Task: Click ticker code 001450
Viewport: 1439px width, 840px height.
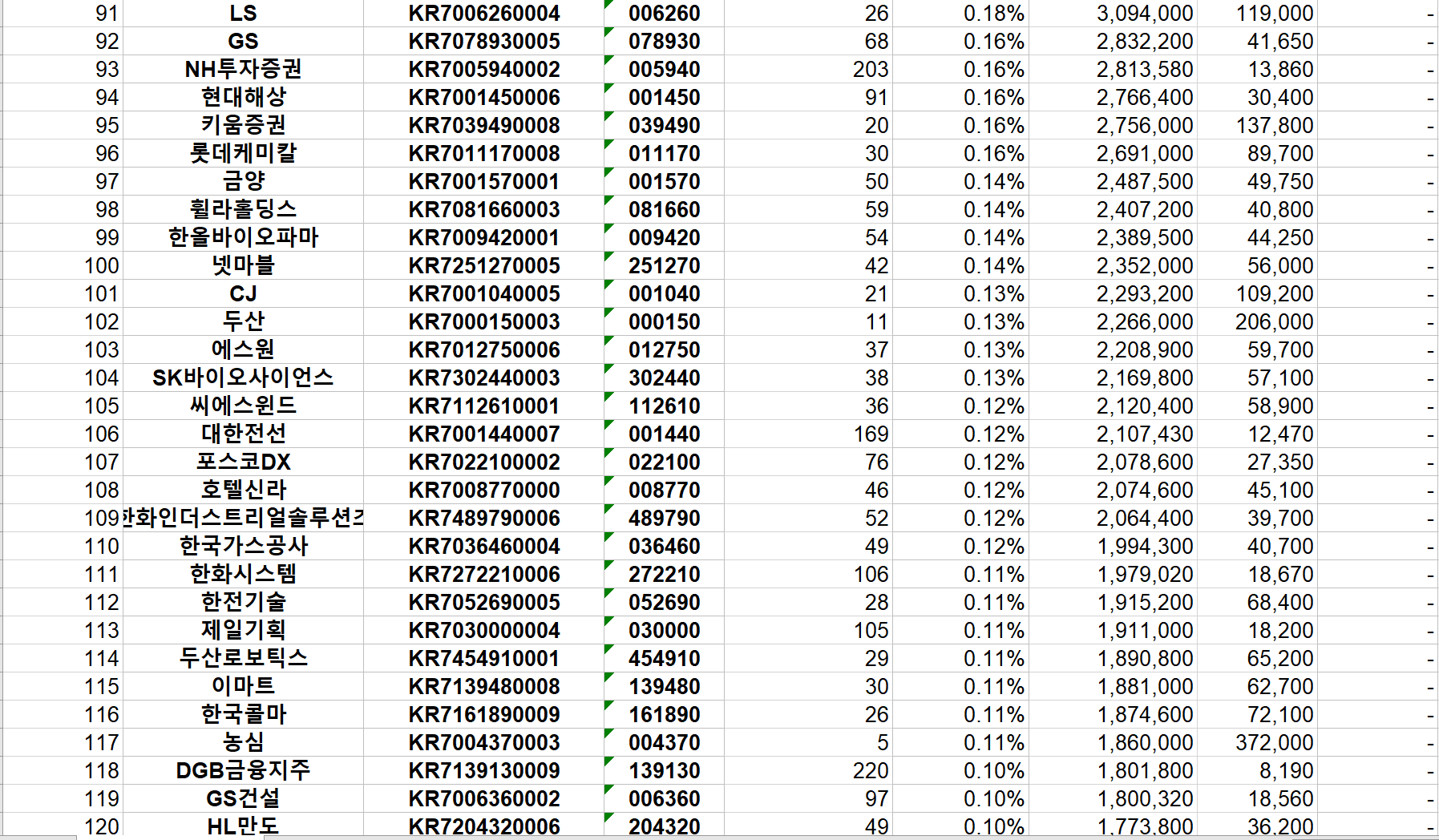Action: coord(664,98)
